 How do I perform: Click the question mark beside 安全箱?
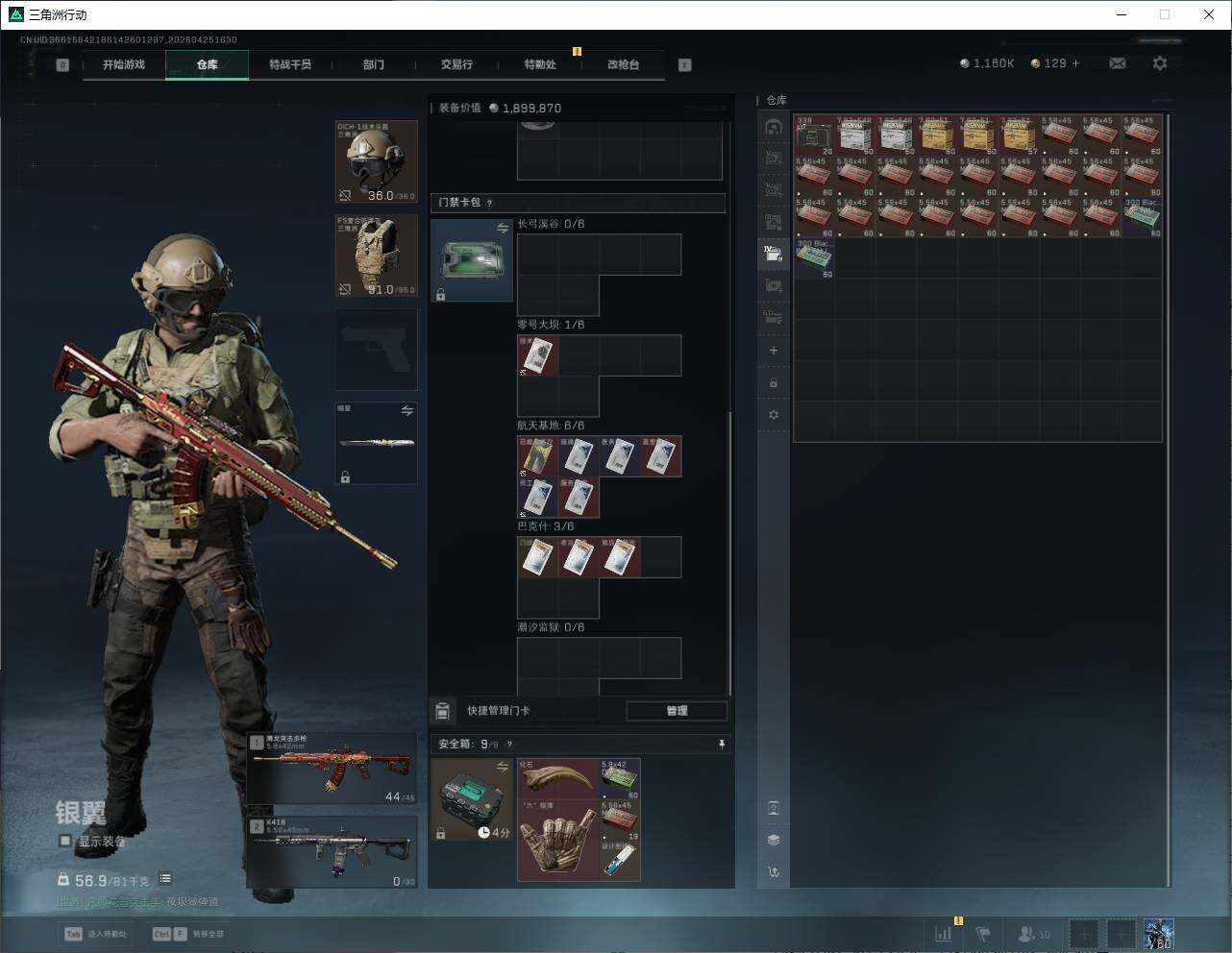coord(509,744)
